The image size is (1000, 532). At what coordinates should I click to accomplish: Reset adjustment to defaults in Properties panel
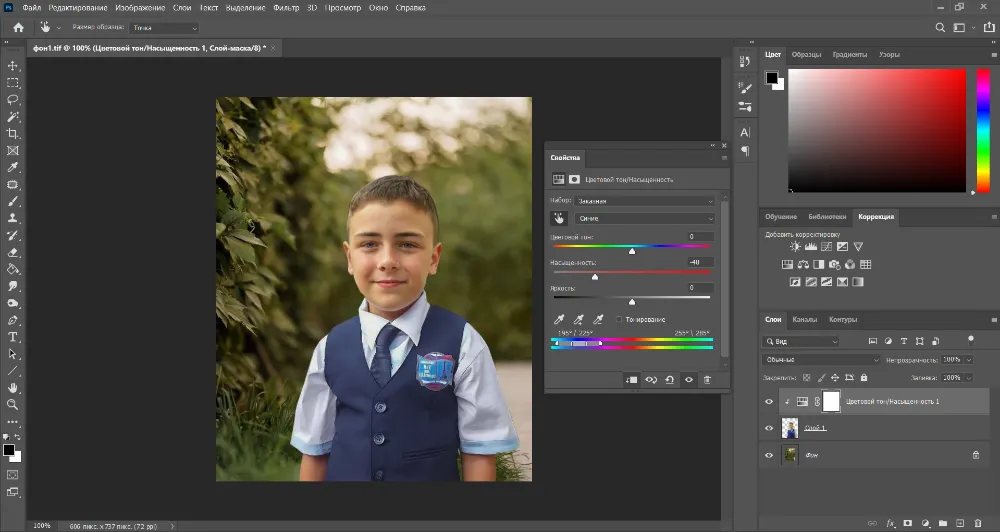pos(669,380)
